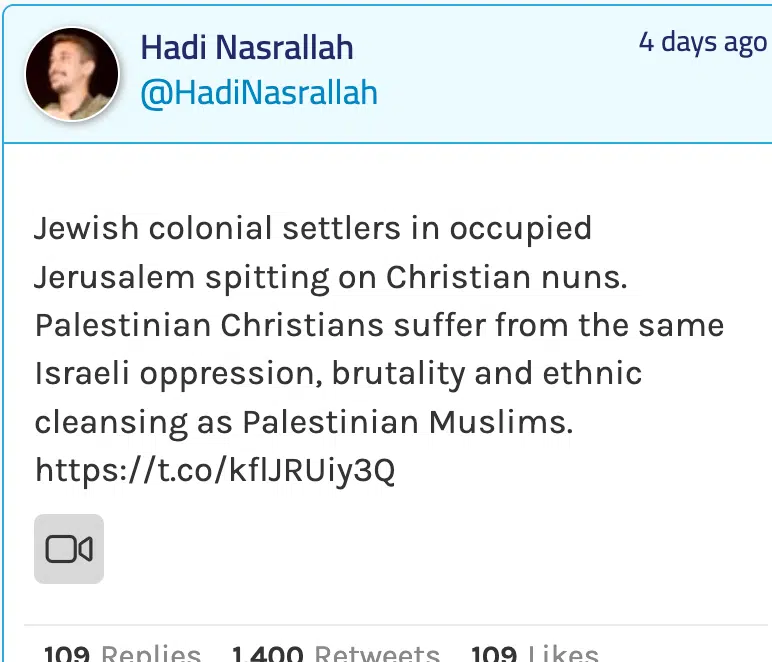Click the 'Retweets' label text
The width and height of the screenshot is (772, 662).
pos(377,654)
